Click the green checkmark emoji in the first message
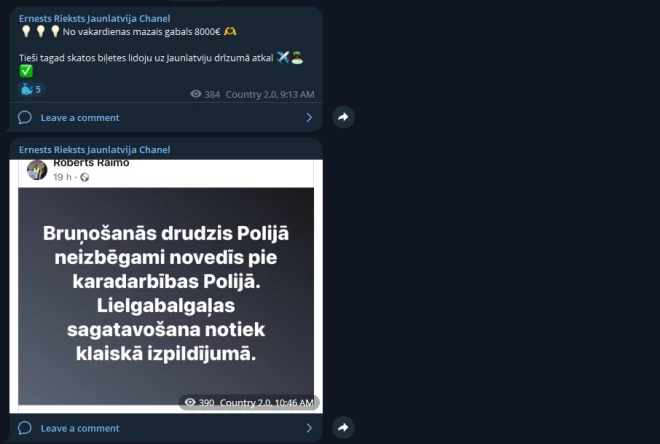660x444 pixels. tap(26, 71)
